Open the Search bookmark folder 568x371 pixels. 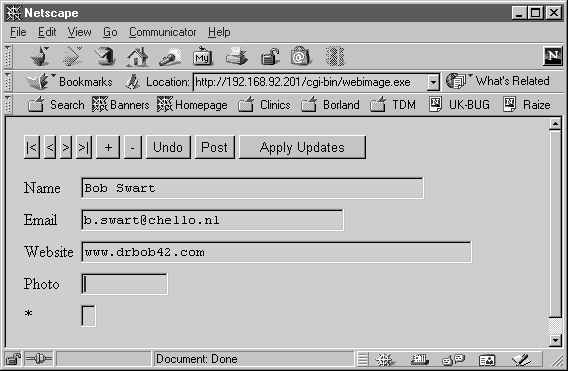[x=56, y=105]
